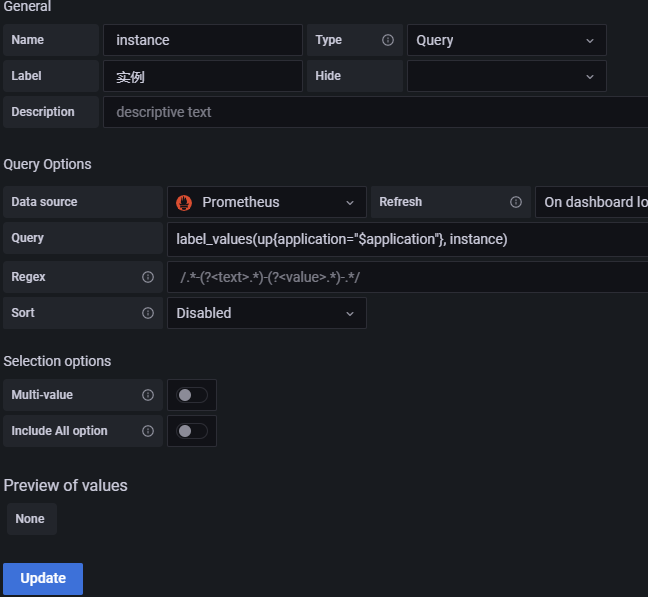Image resolution: width=648 pixels, height=597 pixels.
Task: Open the Type dropdown showing Query
Action: tap(507, 40)
